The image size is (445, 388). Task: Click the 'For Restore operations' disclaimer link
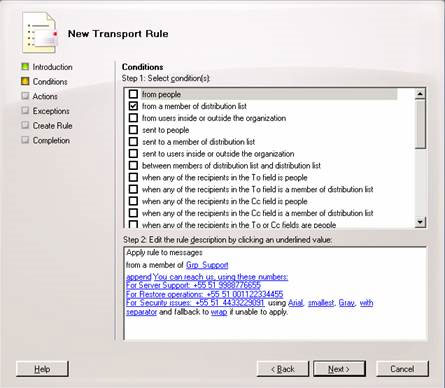(x=204, y=294)
